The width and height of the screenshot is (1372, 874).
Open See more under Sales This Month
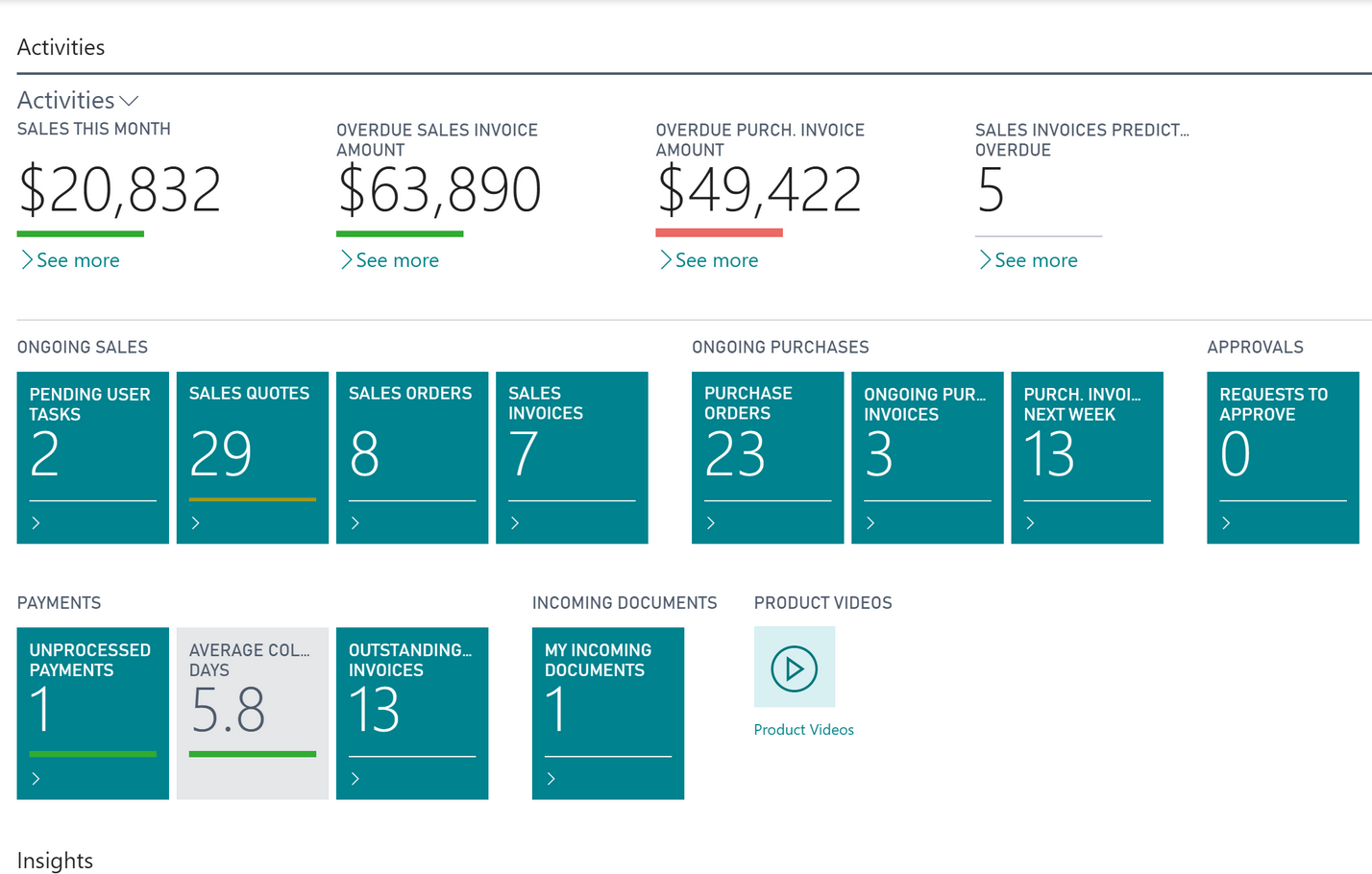(x=70, y=260)
